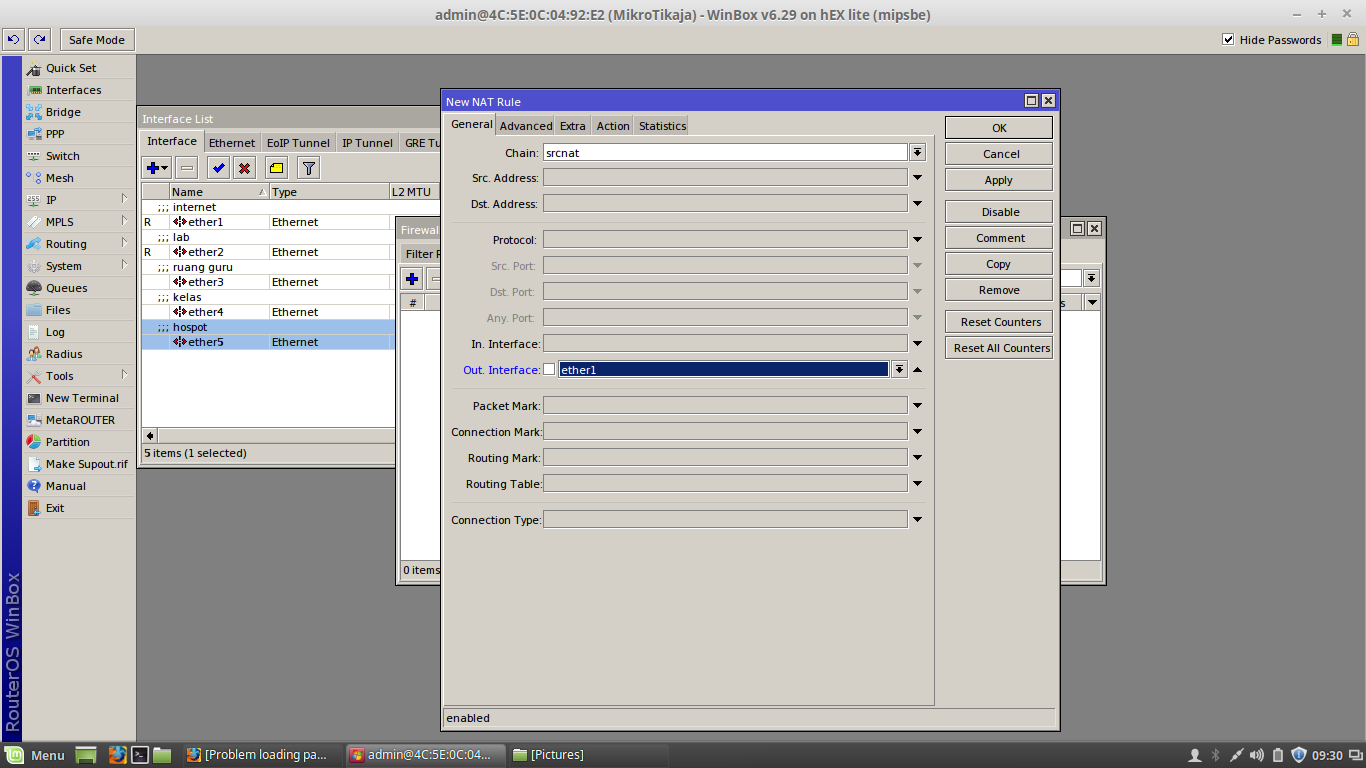Enable Safe Mode

tap(96, 39)
